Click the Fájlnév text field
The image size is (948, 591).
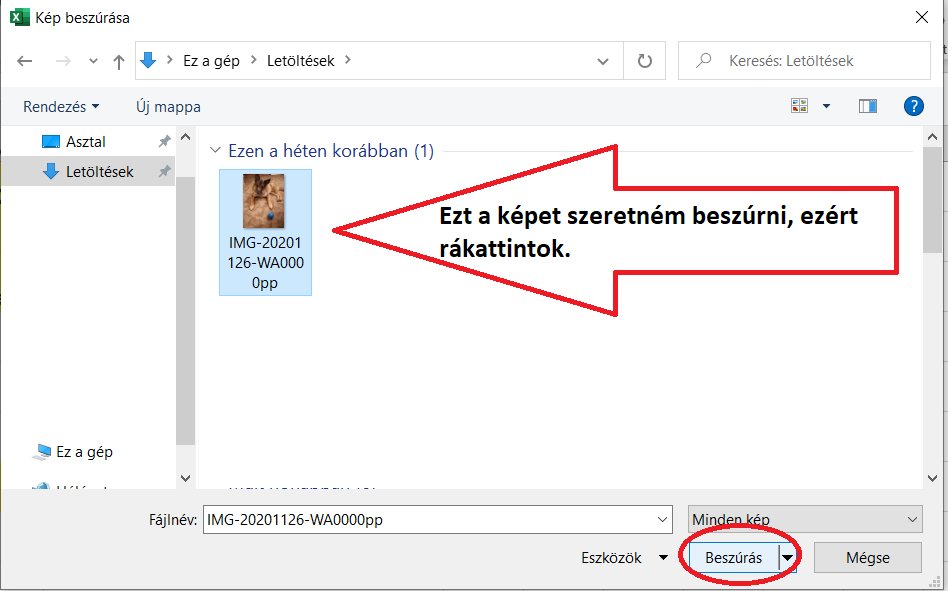click(x=430, y=520)
